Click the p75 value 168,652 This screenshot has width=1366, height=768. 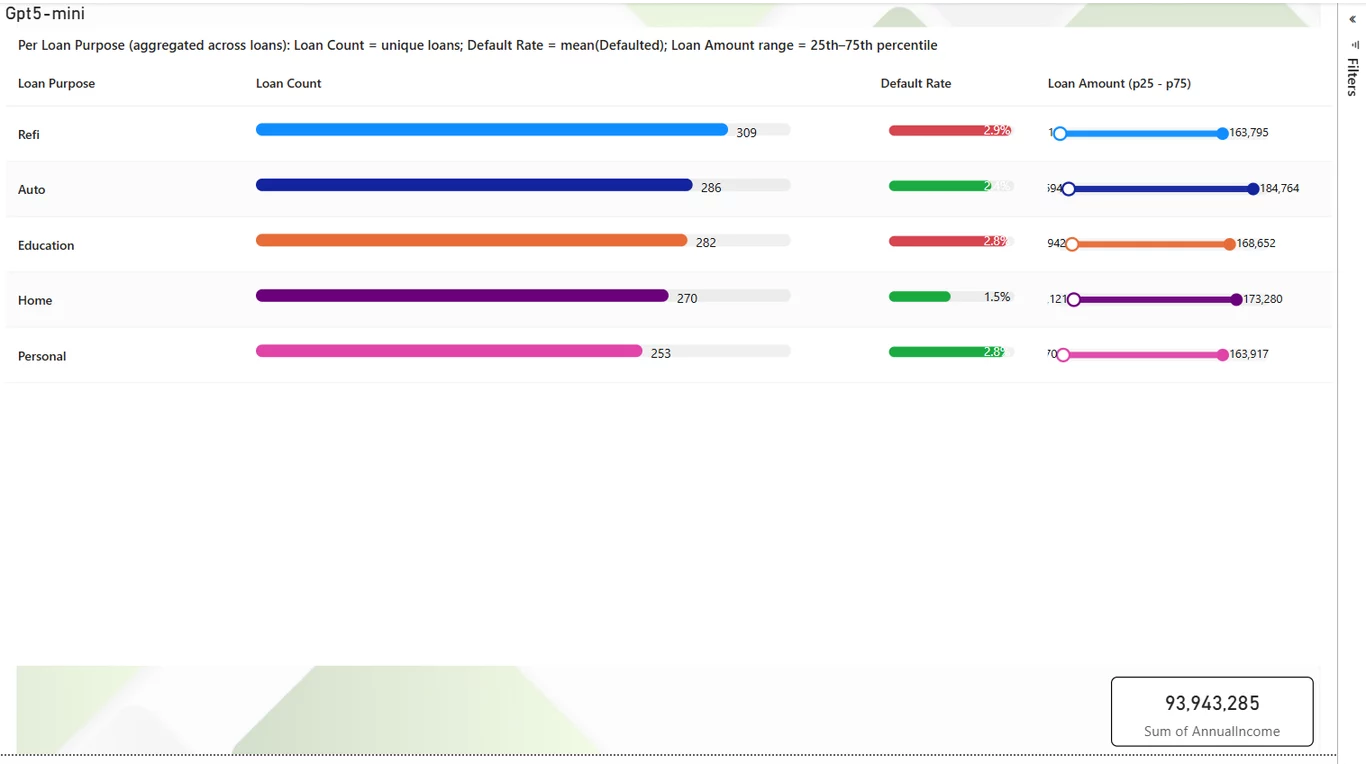coord(1256,243)
